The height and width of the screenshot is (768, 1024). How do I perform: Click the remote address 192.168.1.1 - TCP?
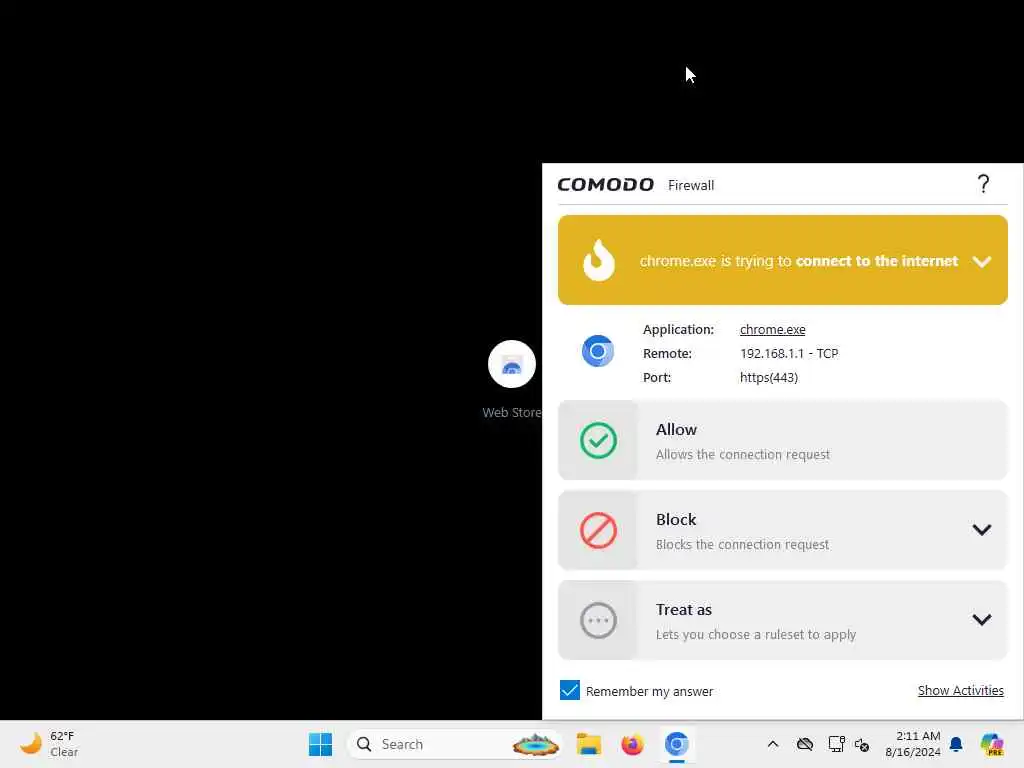pos(789,353)
